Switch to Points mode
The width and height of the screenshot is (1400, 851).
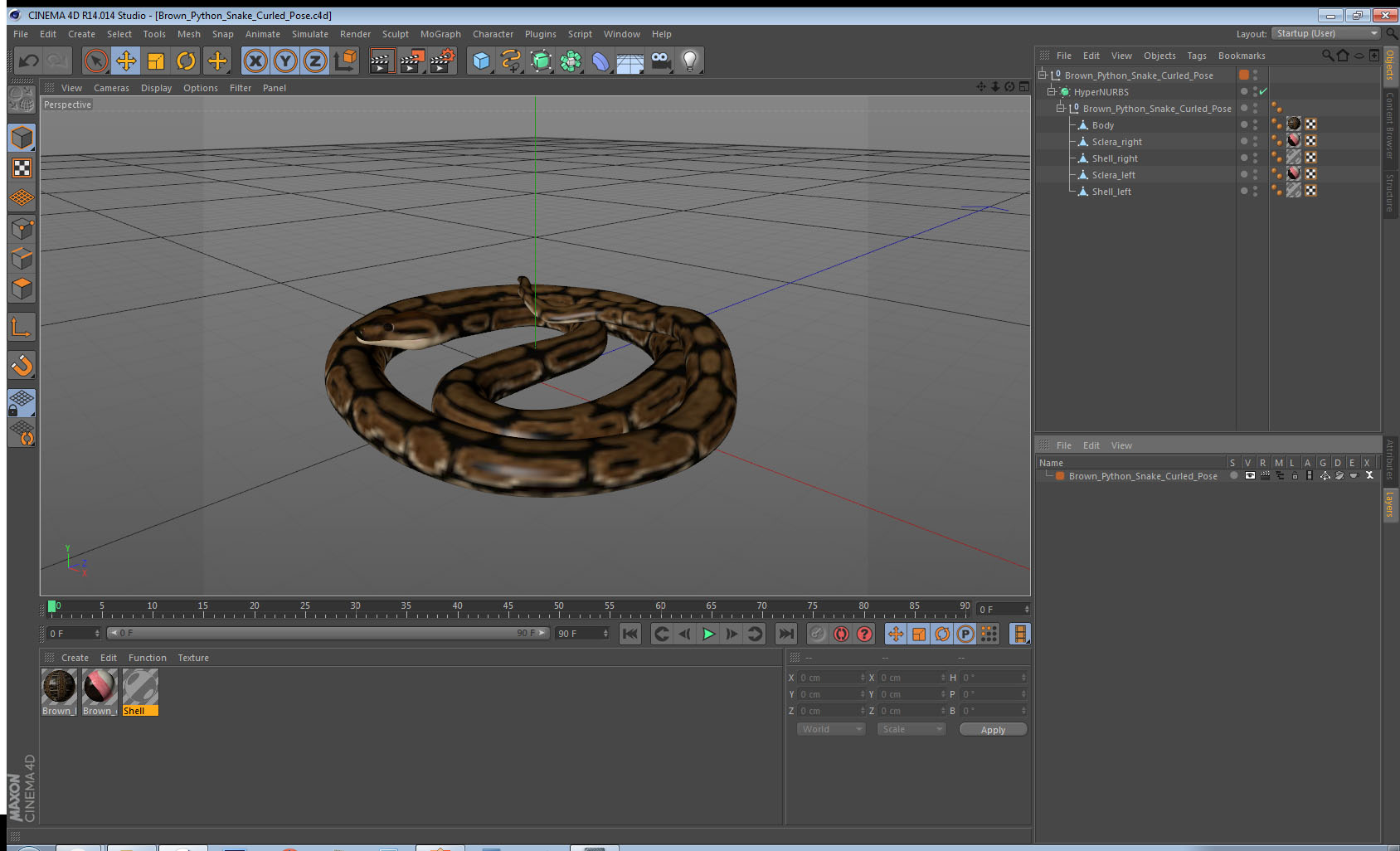pyautogui.click(x=22, y=228)
